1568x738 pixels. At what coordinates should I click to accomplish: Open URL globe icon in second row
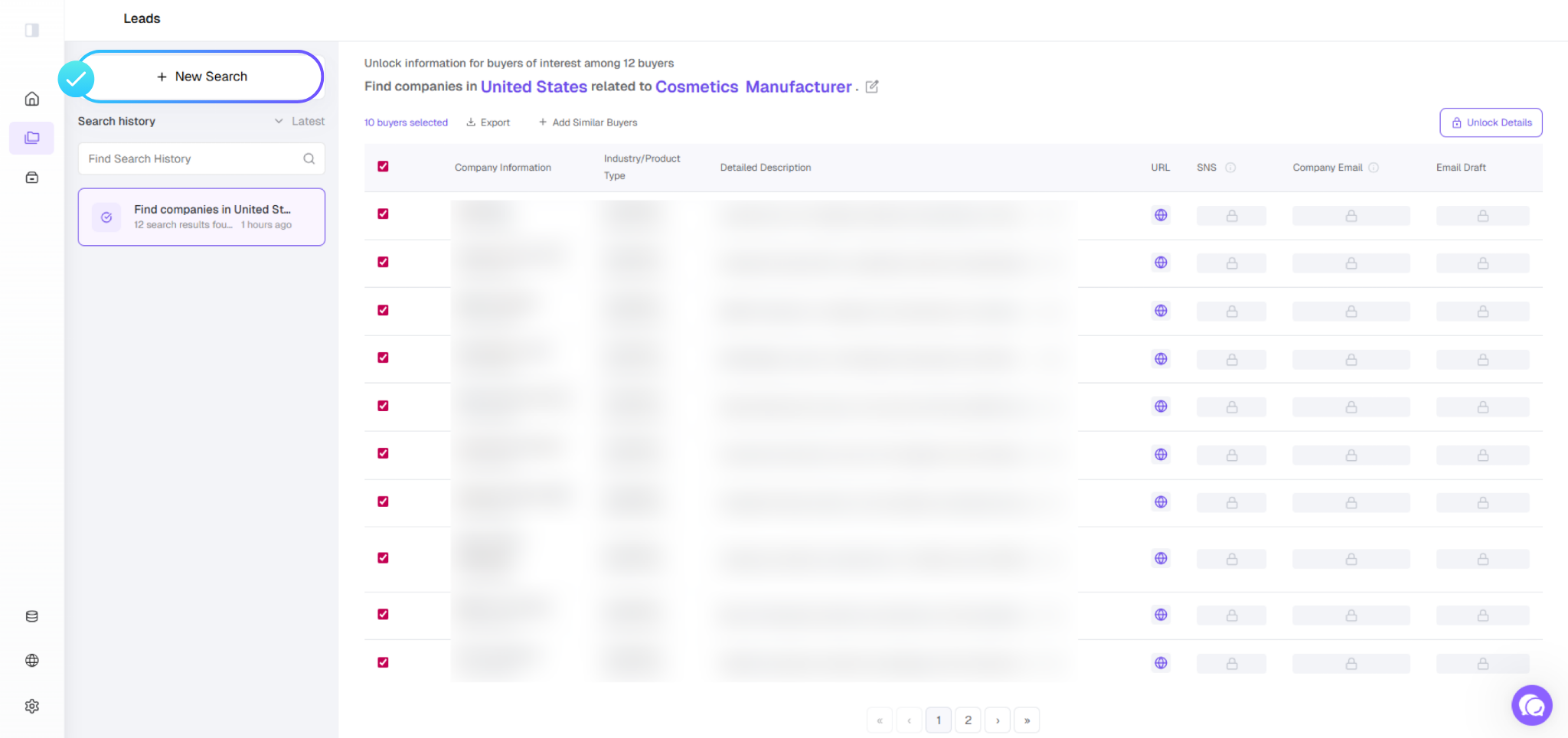tap(1161, 263)
